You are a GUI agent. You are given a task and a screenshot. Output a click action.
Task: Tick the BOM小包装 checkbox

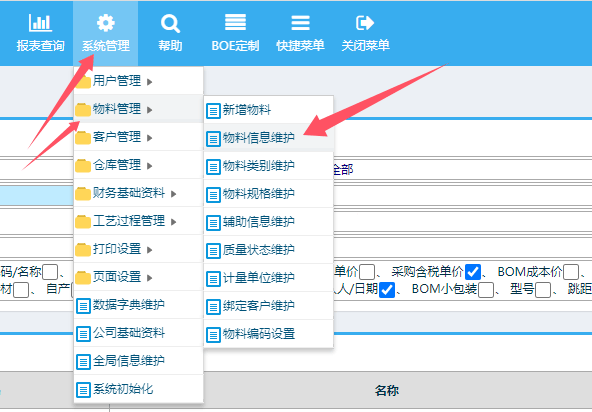click(x=486, y=290)
